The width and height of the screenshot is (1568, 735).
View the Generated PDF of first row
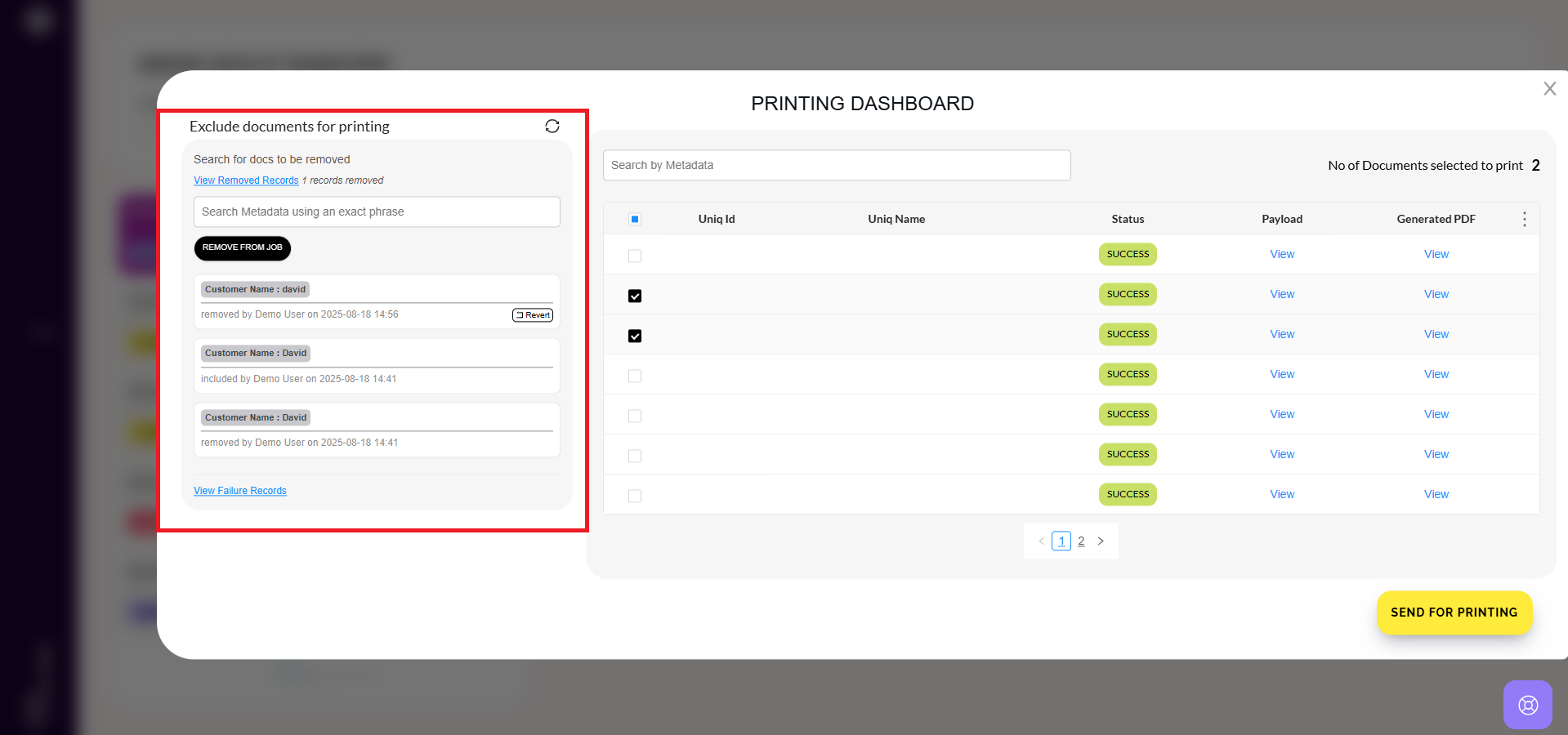pos(1436,254)
